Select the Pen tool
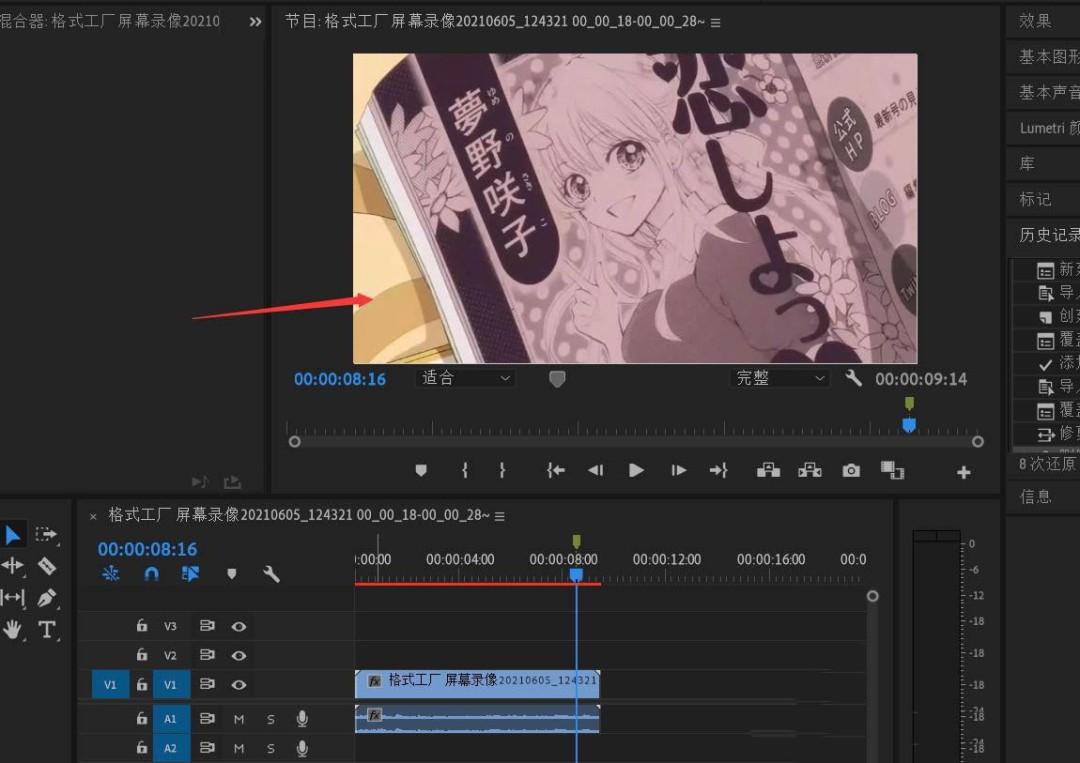Screen dimensions: 1080x763 [x=47, y=598]
